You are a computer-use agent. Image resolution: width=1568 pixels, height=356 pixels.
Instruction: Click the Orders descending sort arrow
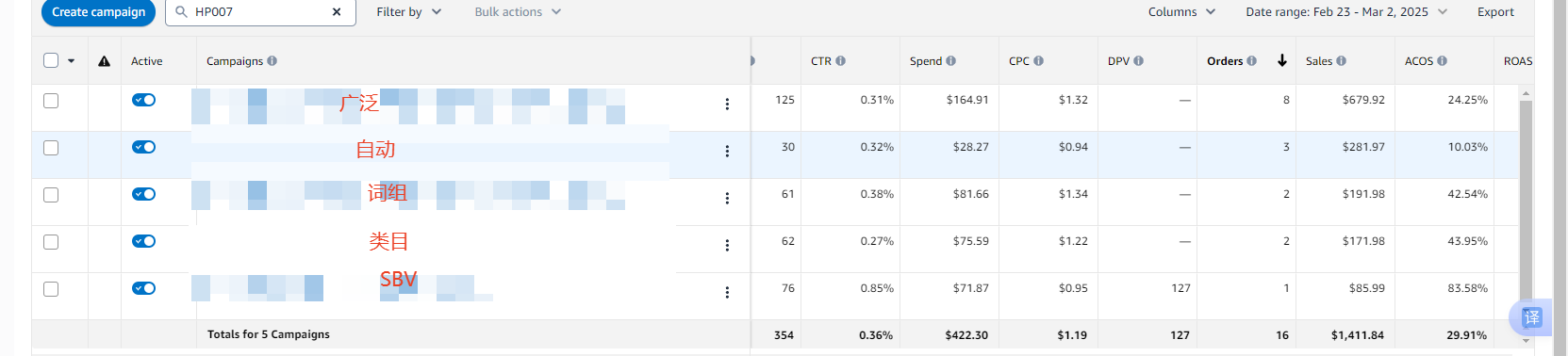coord(1282,60)
